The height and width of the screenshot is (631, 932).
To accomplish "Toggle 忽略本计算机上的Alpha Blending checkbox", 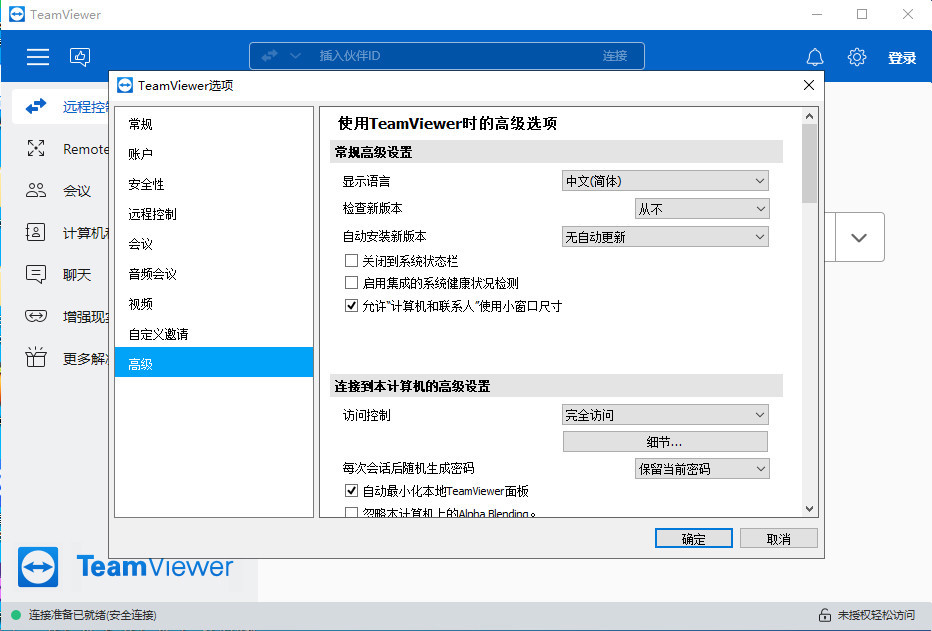I will coord(351,512).
